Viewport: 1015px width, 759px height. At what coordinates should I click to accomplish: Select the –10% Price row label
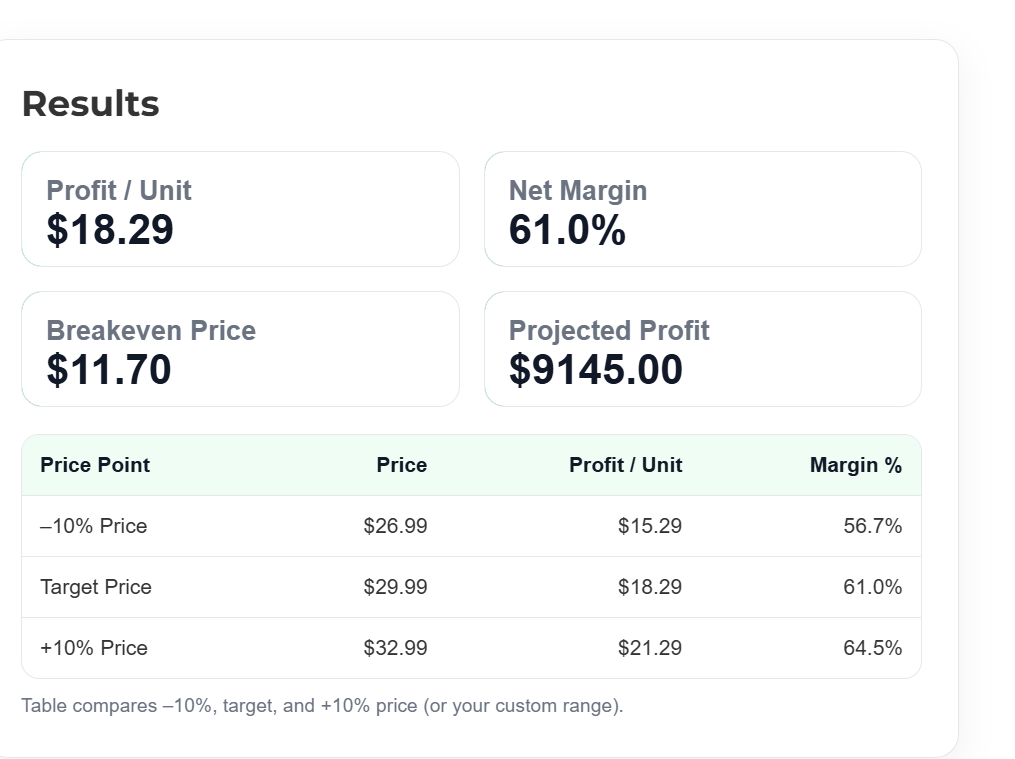[94, 525]
